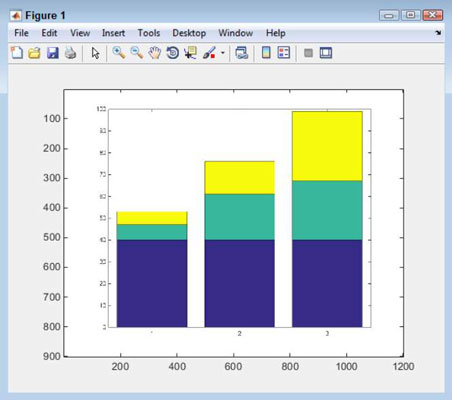Select the Edit Plot arrow tool
This screenshot has height=400, width=452.
tap(95, 53)
